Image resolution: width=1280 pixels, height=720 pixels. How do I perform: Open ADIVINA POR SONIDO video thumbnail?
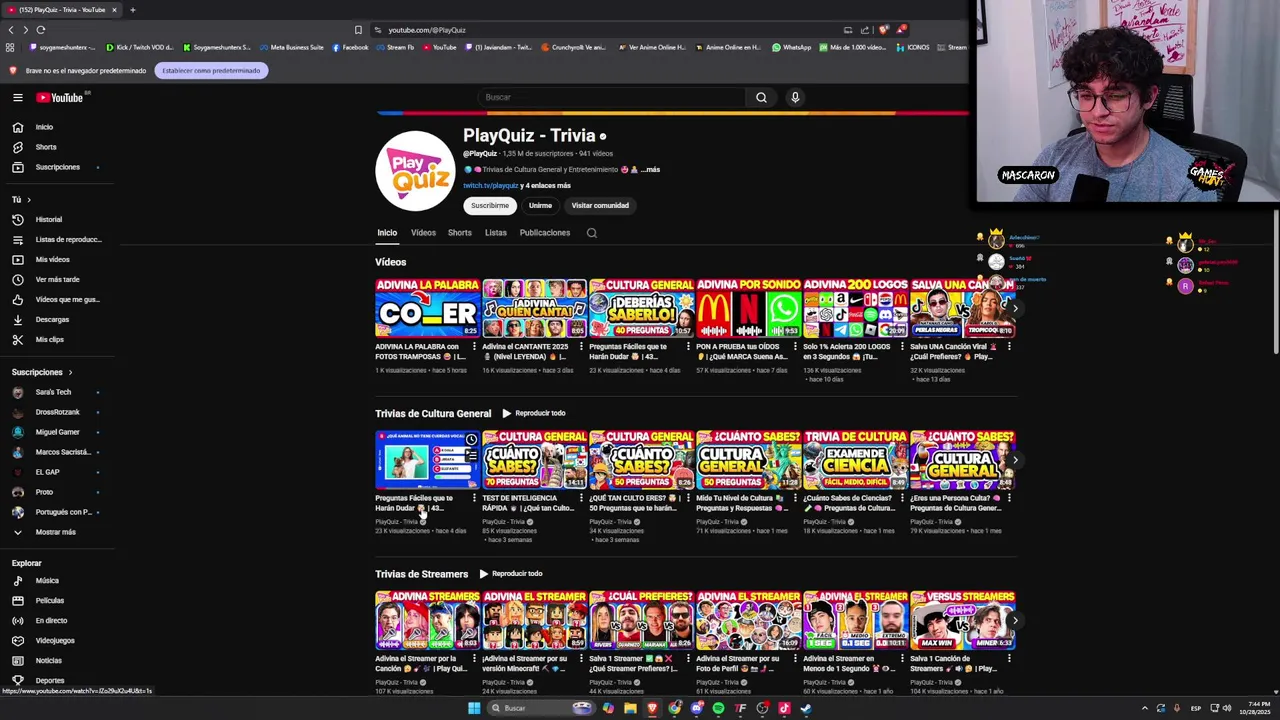(748, 308)
